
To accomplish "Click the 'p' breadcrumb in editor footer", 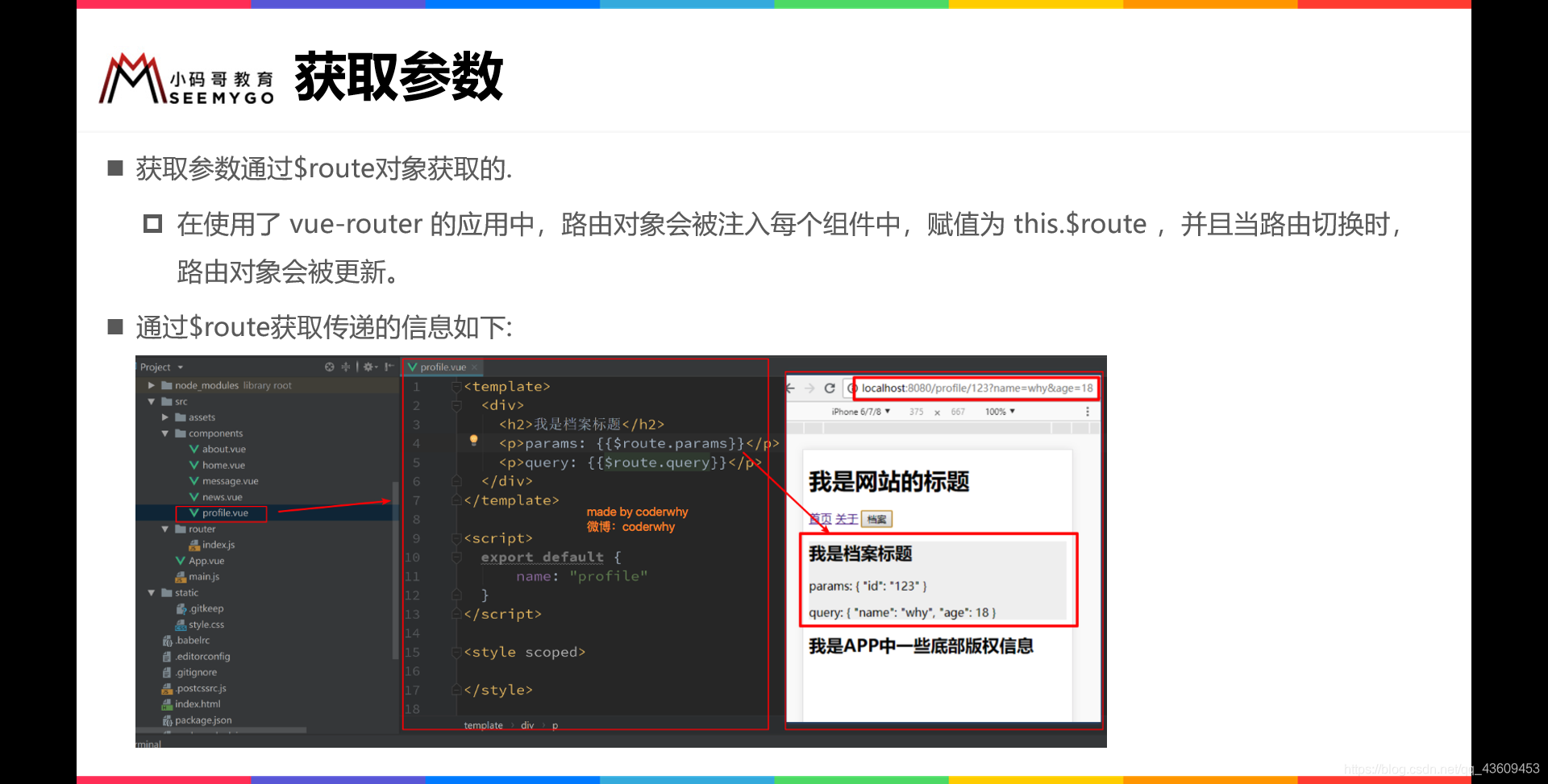I will (x=555, y=726).
